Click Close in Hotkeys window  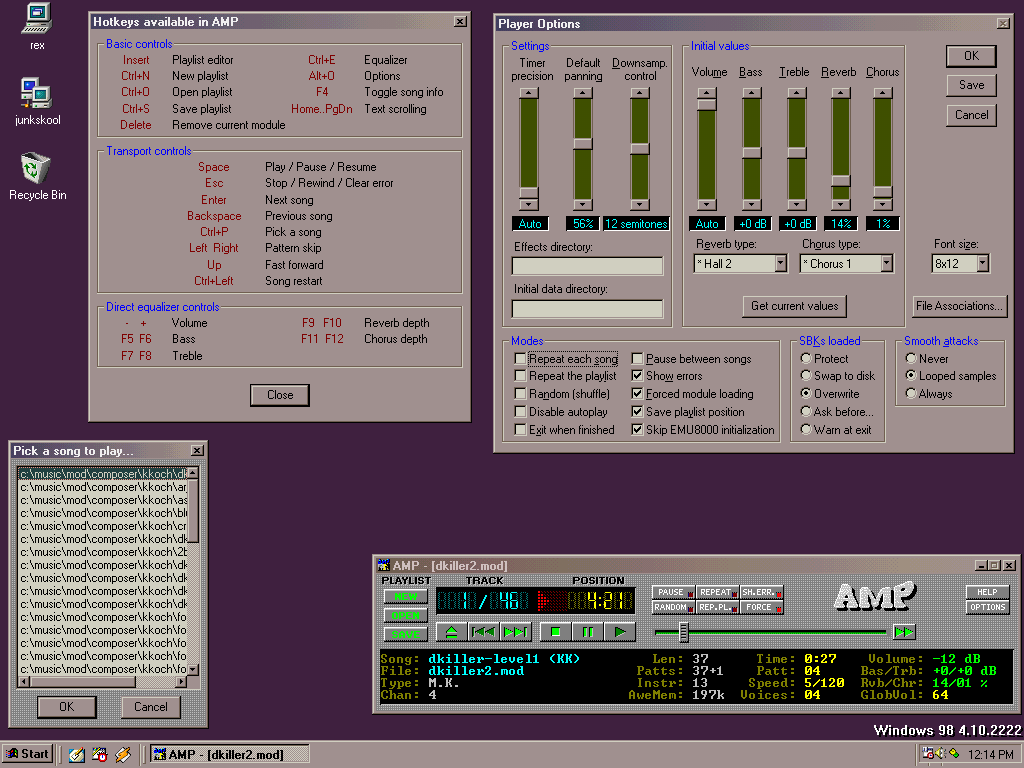[x=280, y=395]
